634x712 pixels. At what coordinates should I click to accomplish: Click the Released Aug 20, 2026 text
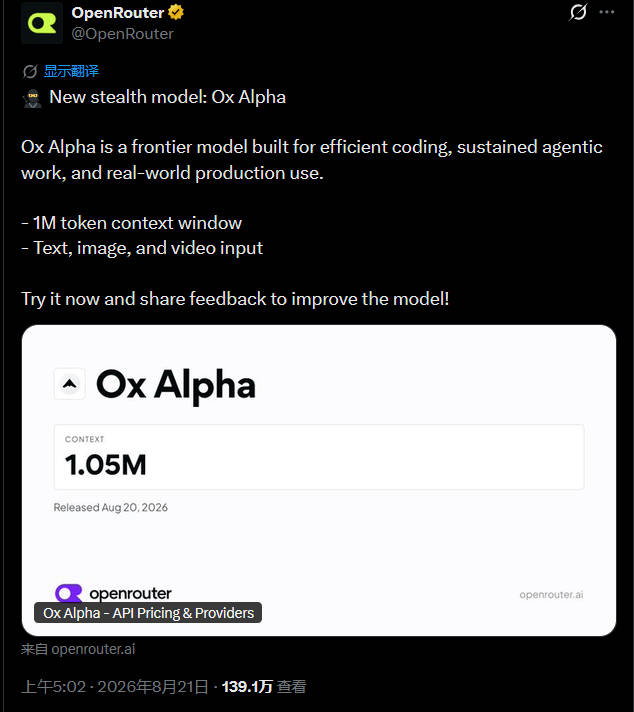point(110,507)
